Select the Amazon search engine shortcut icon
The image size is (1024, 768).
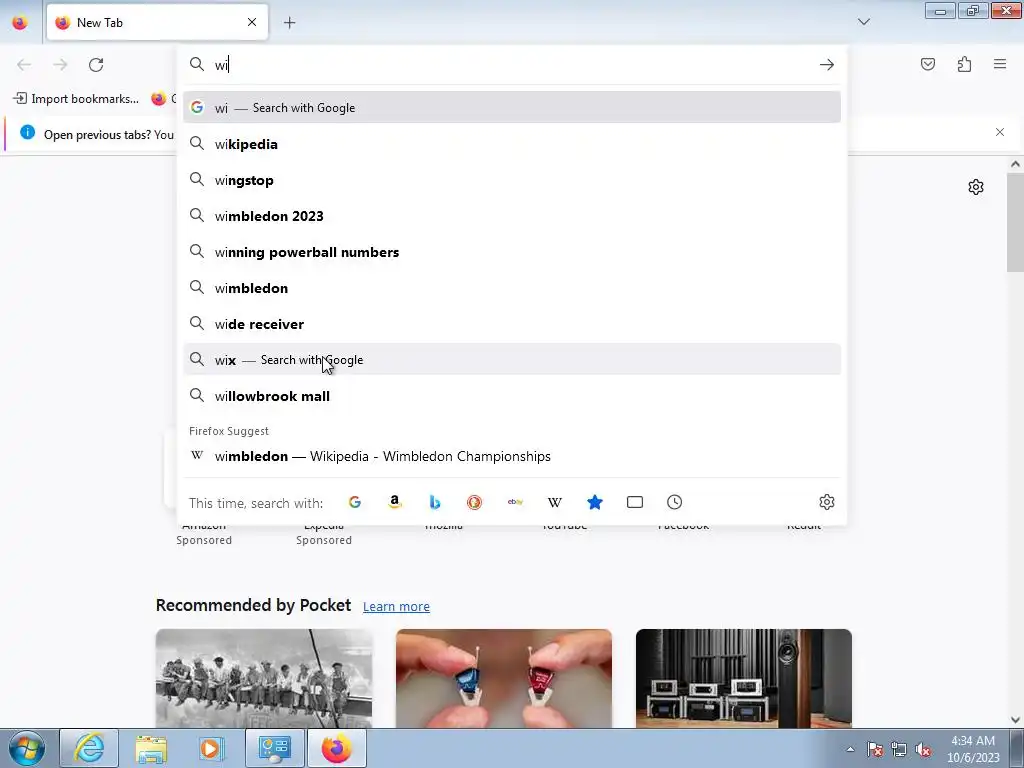click(394, 502)
